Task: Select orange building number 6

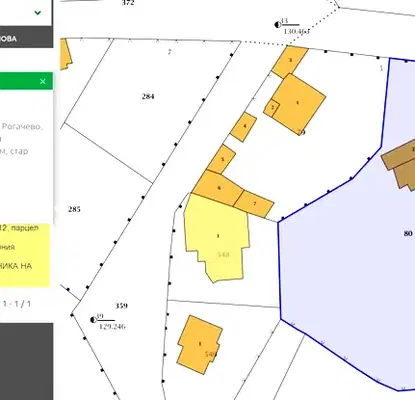Action: point(218,188)
